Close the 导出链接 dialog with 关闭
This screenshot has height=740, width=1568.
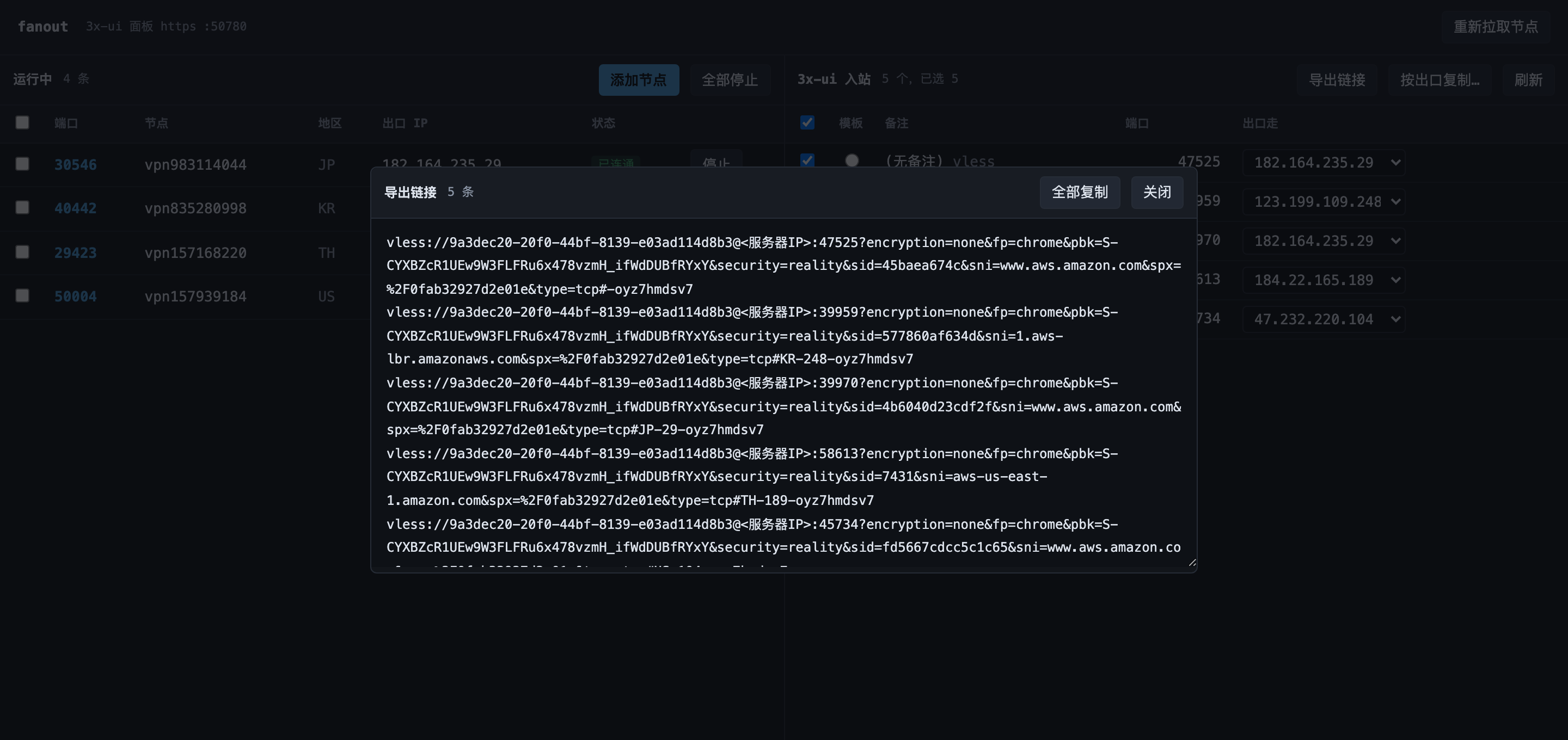tap(1156, 192)
